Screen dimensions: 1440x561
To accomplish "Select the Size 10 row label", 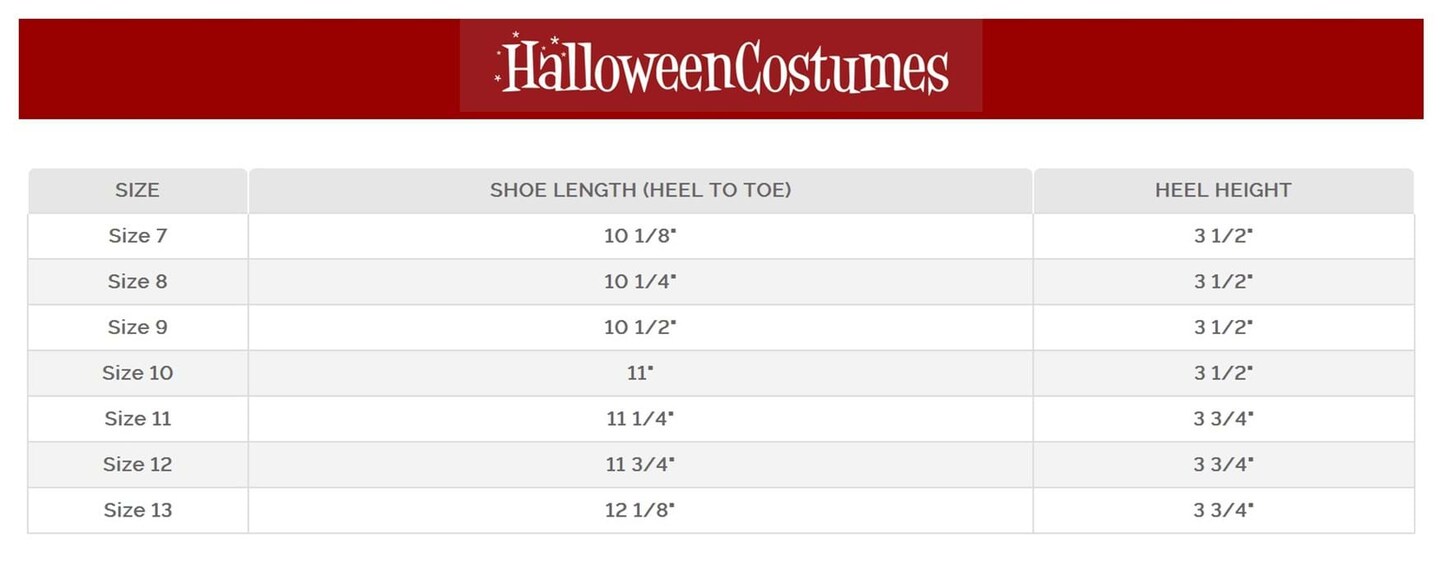I will click(137, 373).
